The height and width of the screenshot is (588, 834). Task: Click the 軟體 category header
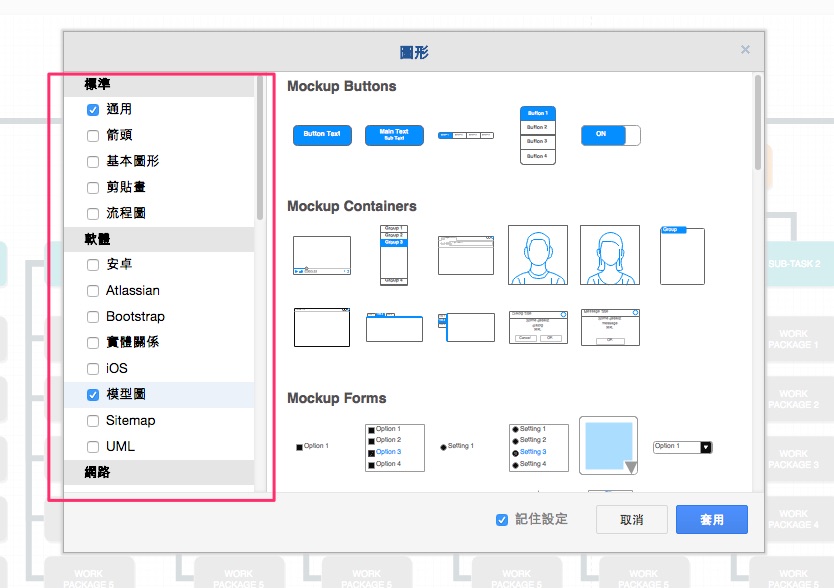pyautogui.click(x=159, y=239)
